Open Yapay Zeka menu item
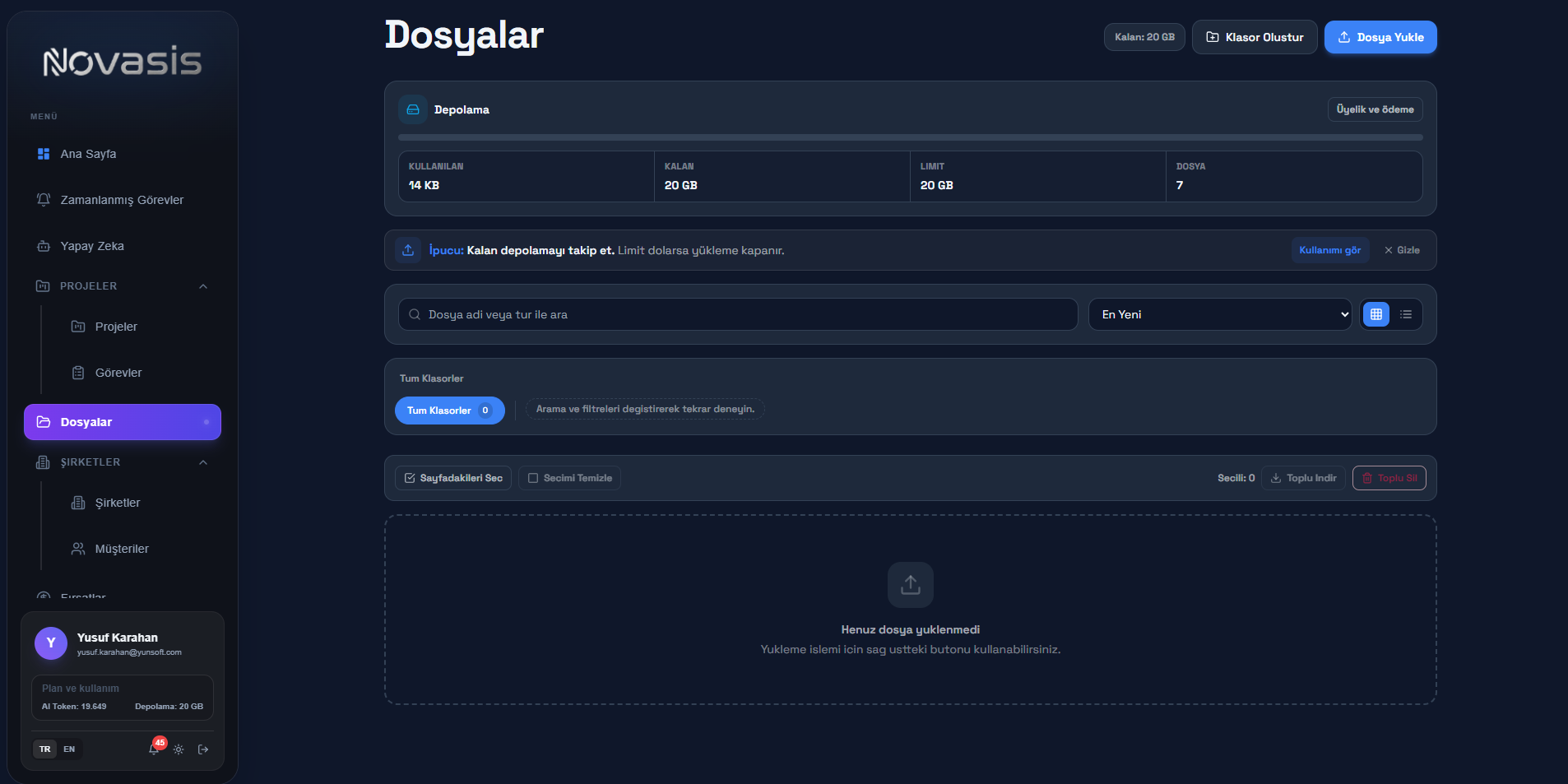 pyautogui.click(x=123, y=246)
